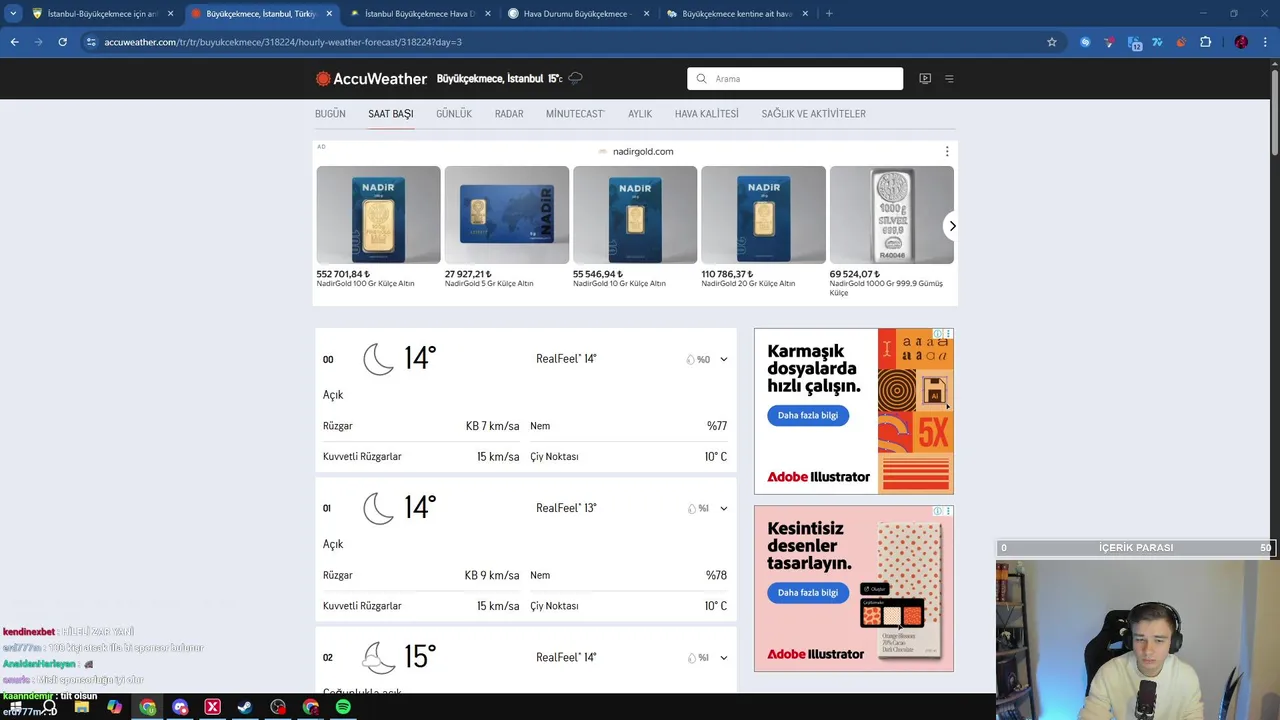Screen dimensions: 1280x720
Task: Click the raindrop %0 icon at hour 00
Action: 690,360
